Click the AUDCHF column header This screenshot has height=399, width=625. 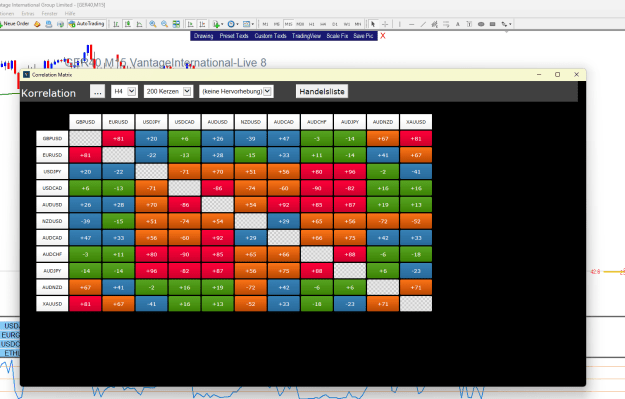click(x=317, y=122)
